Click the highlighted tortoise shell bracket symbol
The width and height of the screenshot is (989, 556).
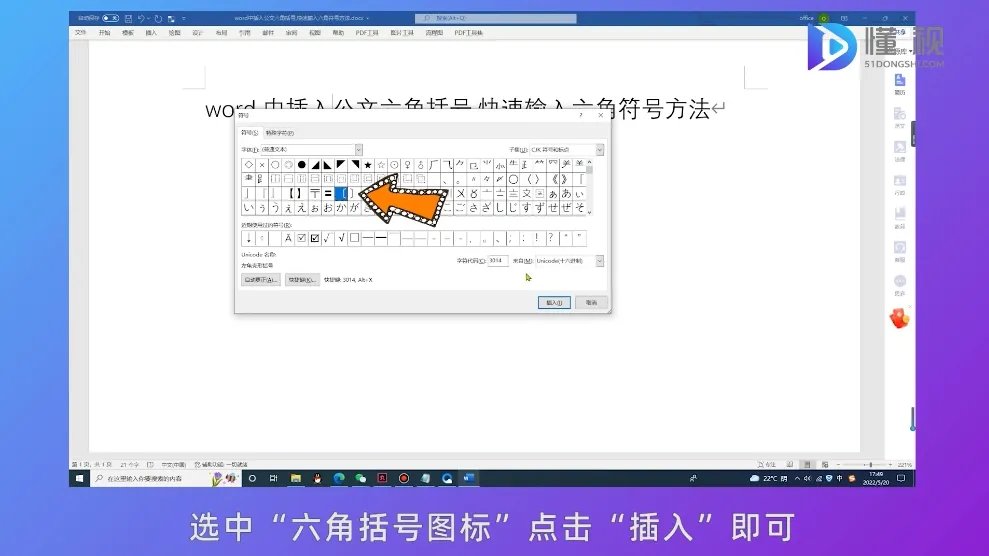click(x=341, y=193)
